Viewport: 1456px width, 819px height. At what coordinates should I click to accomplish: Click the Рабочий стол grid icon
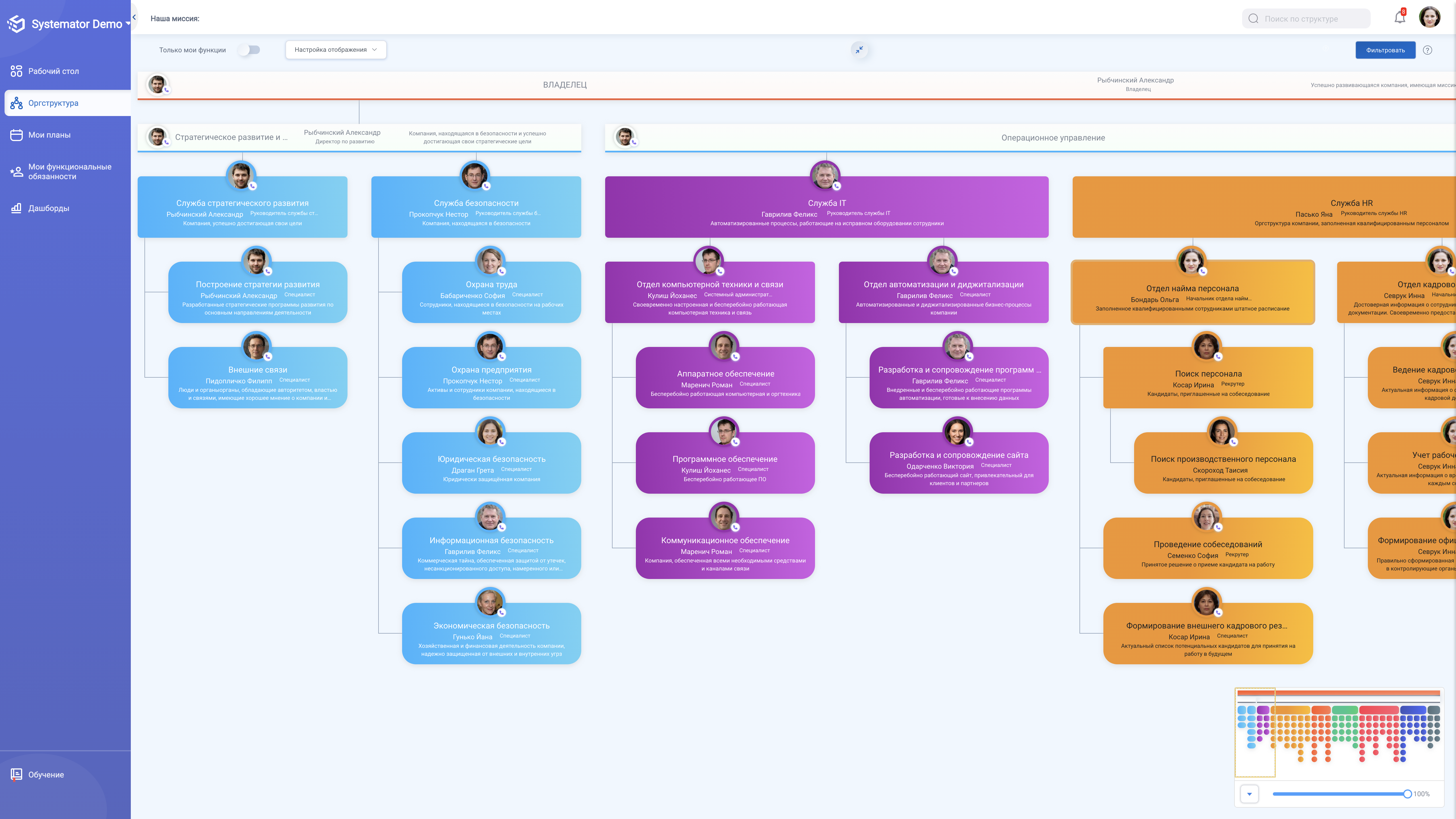[16, 71]
